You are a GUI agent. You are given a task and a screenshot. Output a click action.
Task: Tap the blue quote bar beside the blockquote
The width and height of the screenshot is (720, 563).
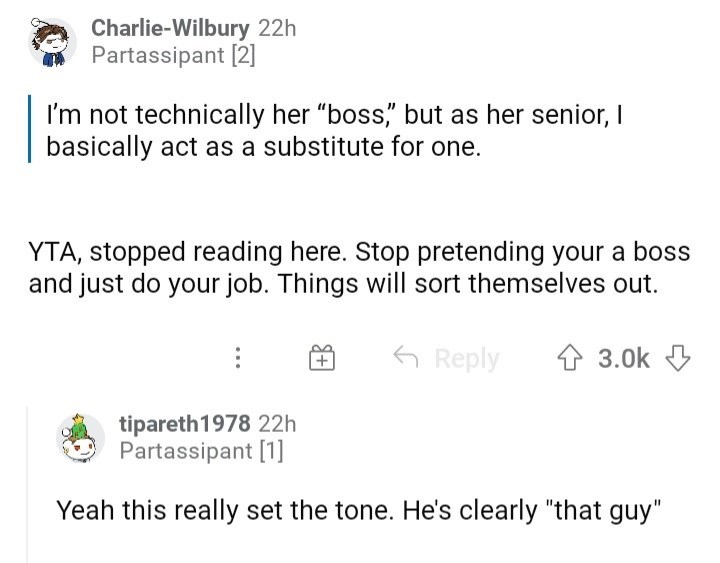tap(29, 129)
